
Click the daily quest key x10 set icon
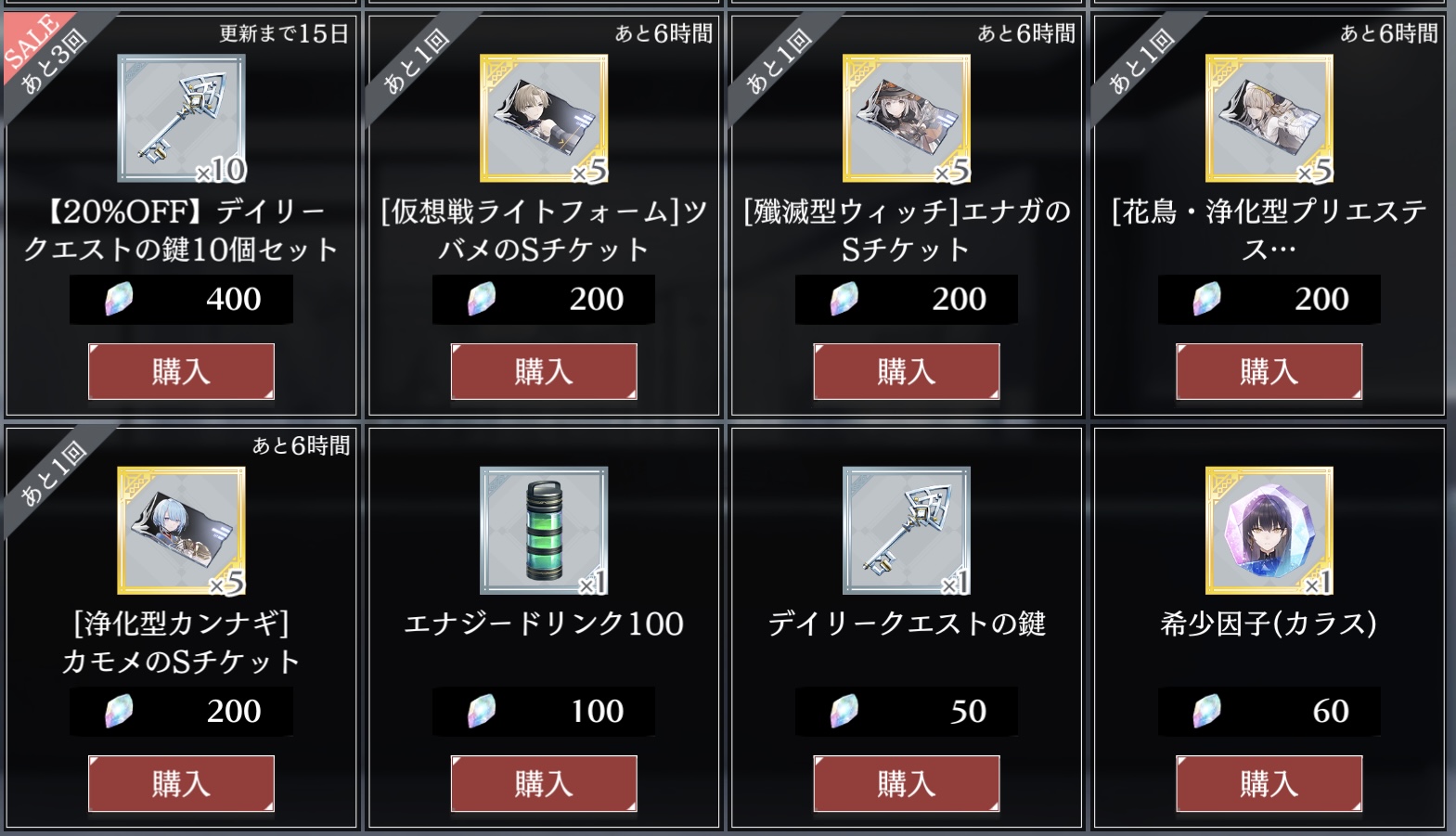pos(182,118)
